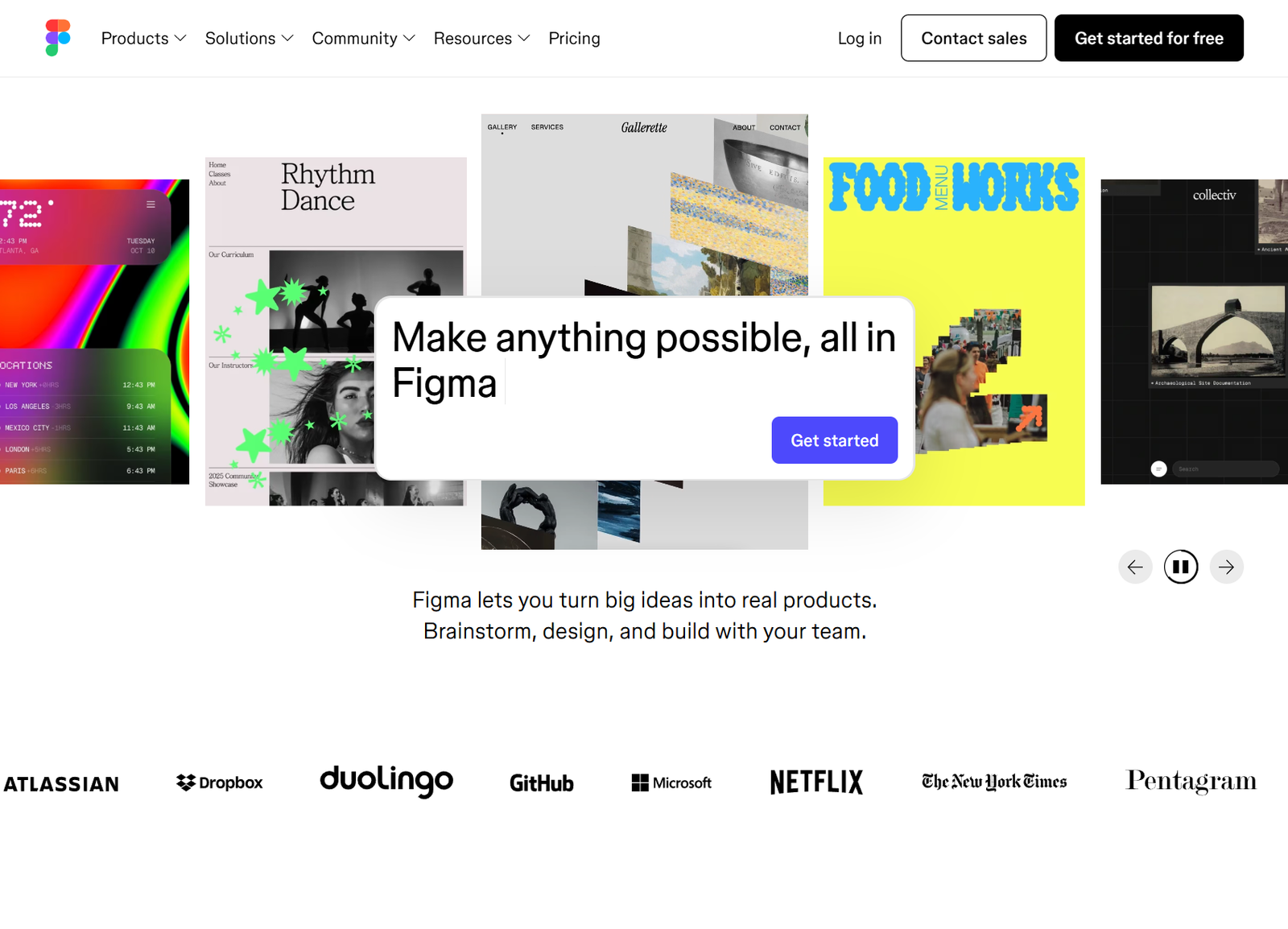Click the blue Get started button
Viewport: 1288px width, 929px height.
pos(835,440)
